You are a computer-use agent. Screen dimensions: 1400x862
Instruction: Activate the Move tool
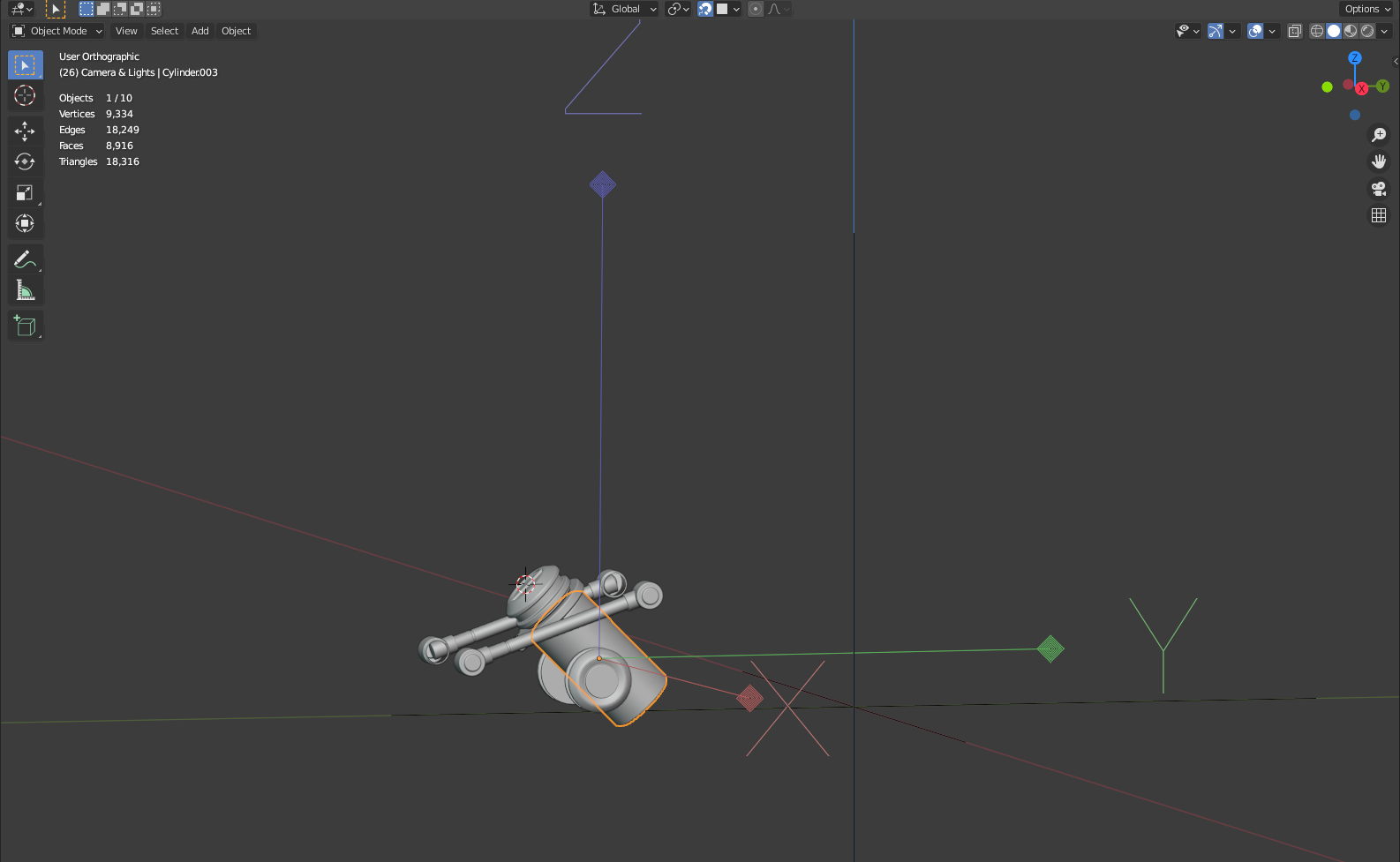(25, 131)
